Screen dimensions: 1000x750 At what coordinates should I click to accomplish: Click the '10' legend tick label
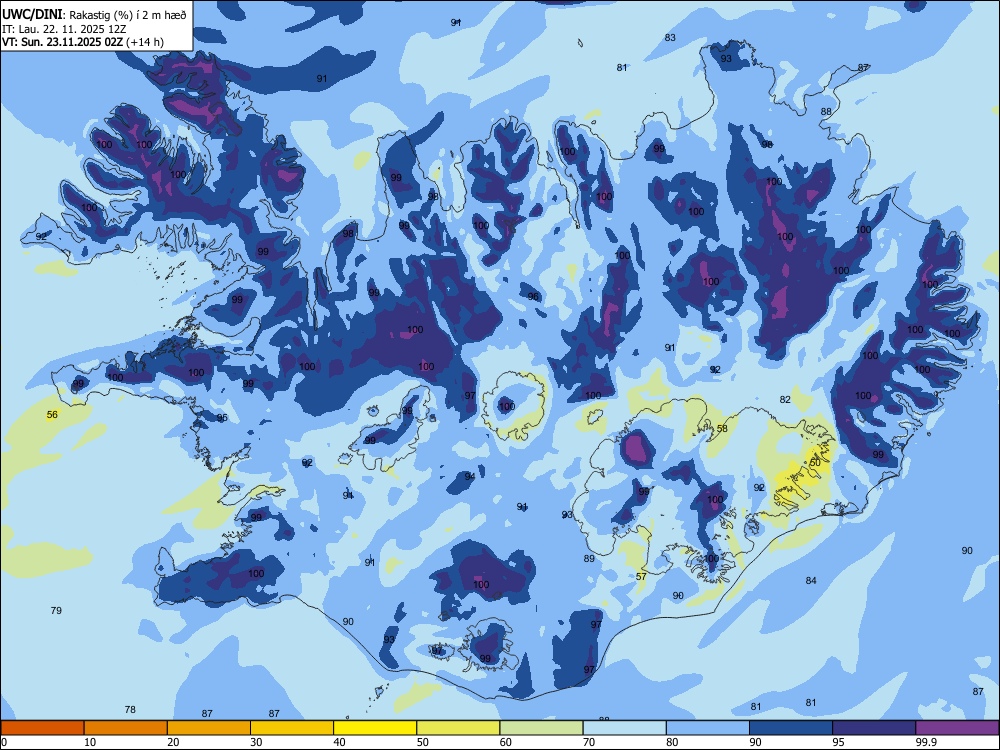[90, 742]
